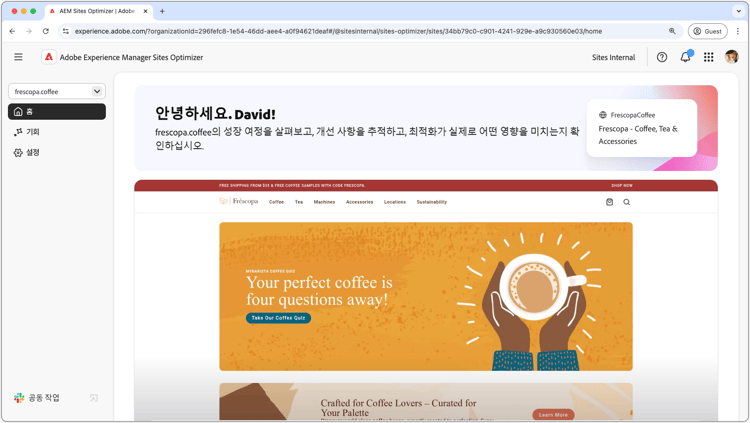This screenshot has height=423, width=750.
Task: Click Crafted for Coffee Lovers headline
Action: pos(398,408)
